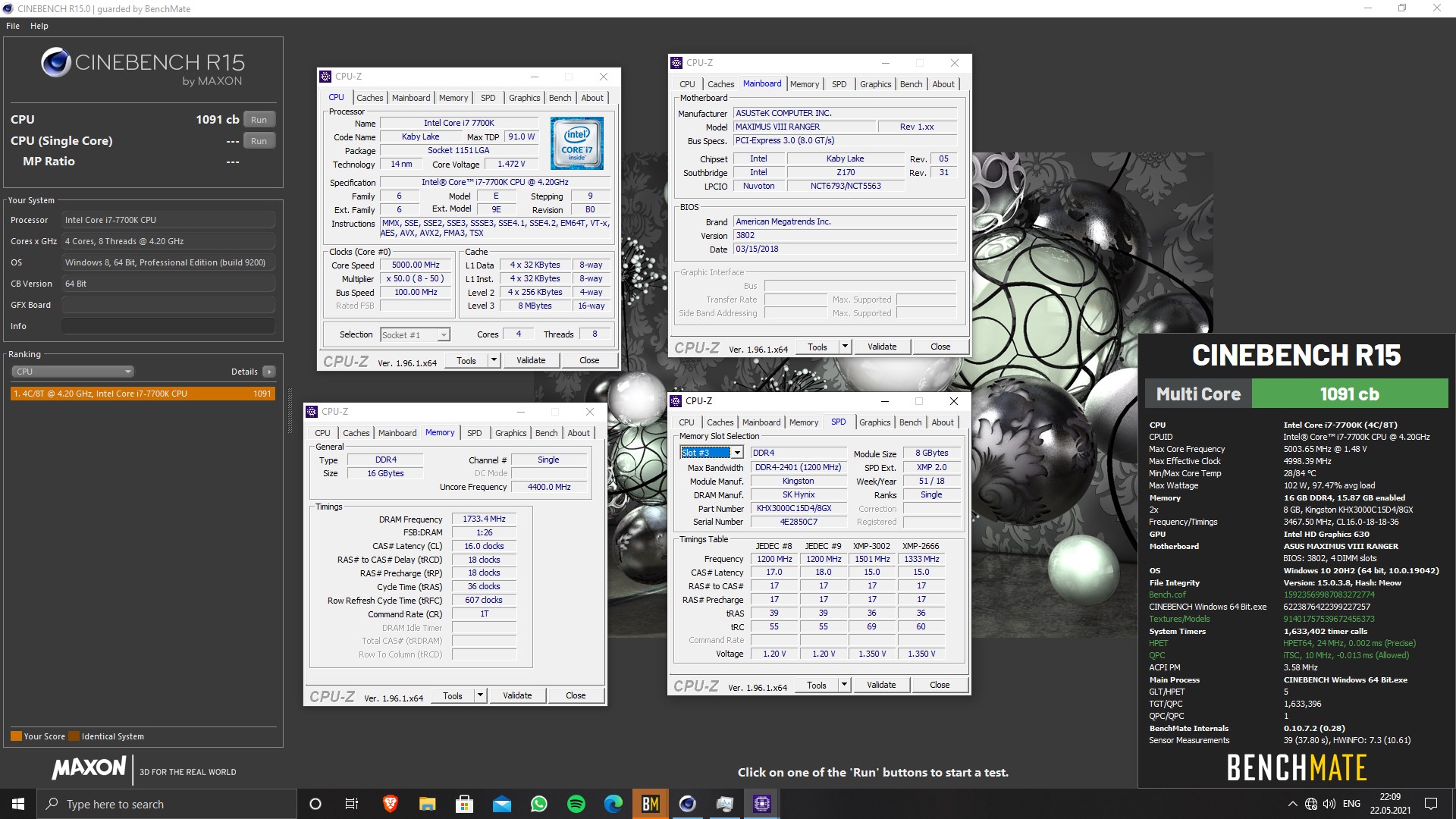
Task: Switch to Caches tab in CPU window
Action: (x=369, y=98)
